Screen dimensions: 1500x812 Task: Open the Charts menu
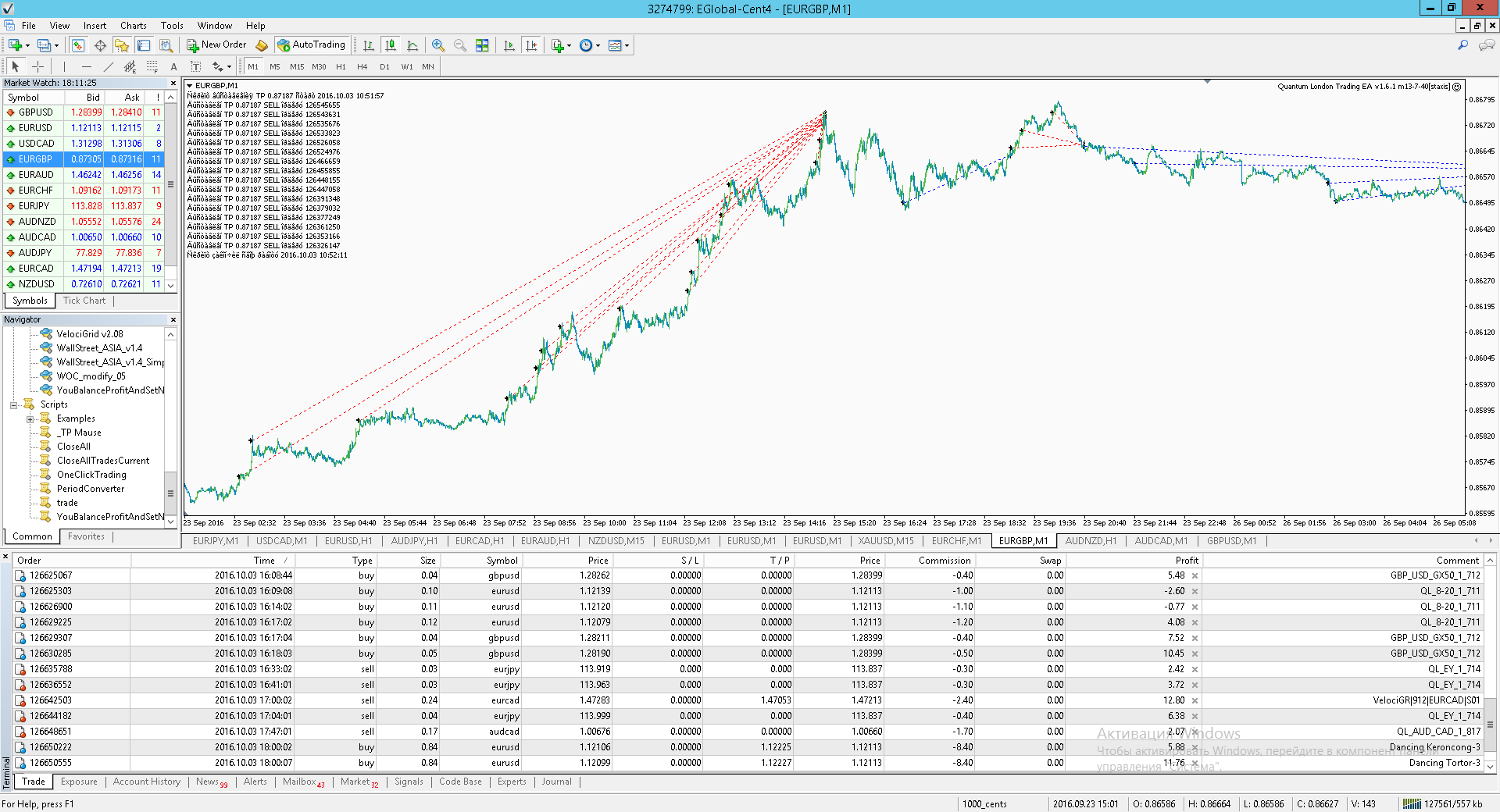click(133, 26)
